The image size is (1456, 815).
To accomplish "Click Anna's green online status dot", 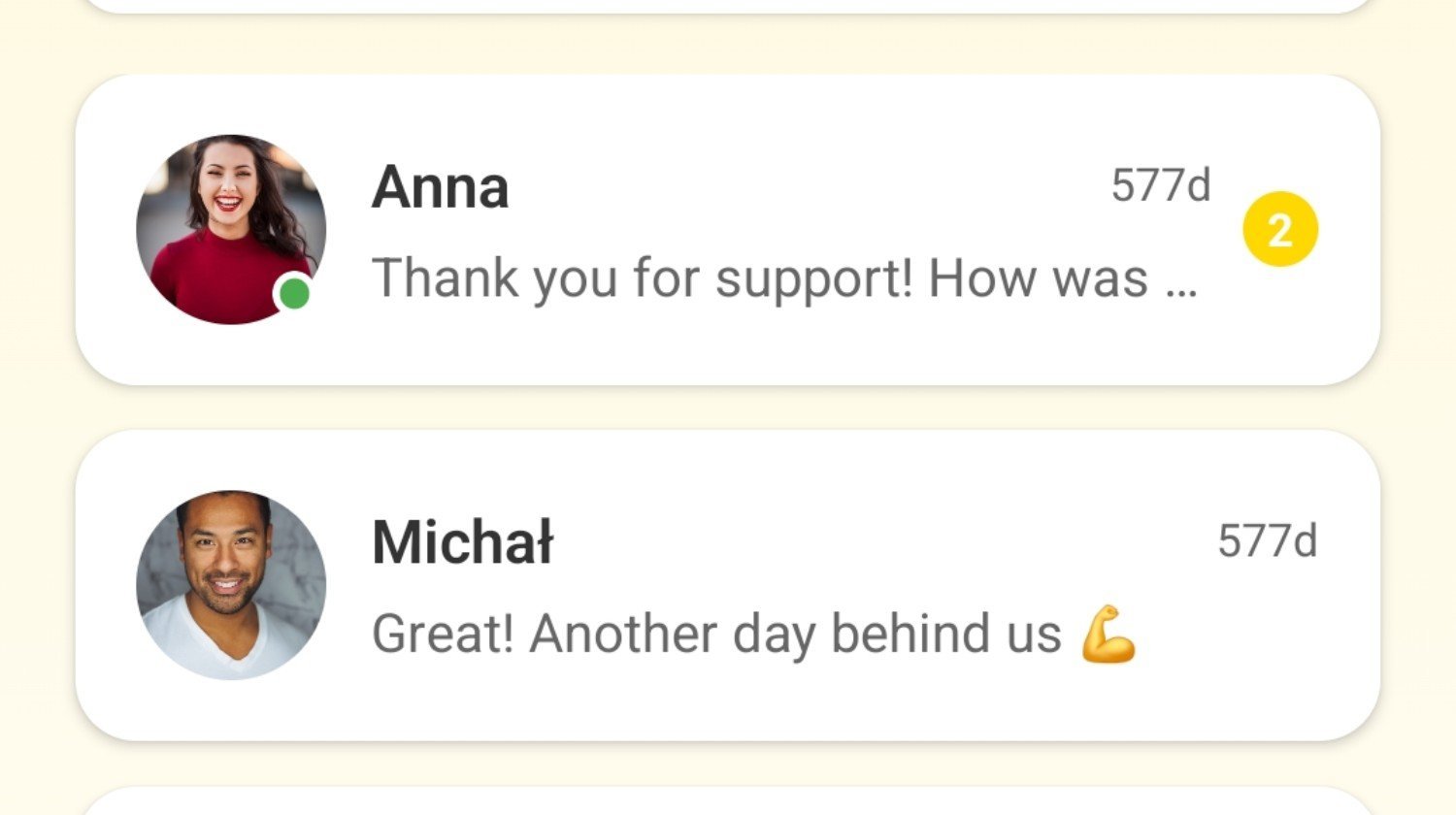I will point(294,293).
